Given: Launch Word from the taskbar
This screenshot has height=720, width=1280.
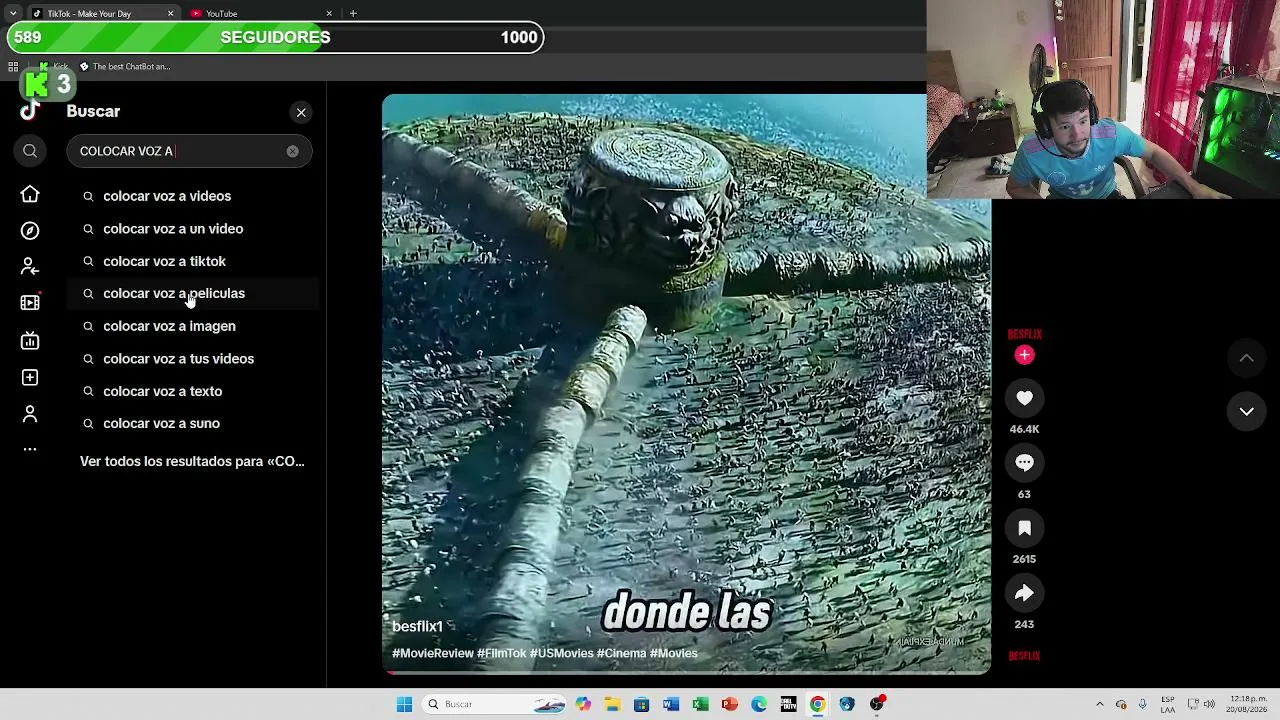Looking at the screenshot, I should click(671, 704).
